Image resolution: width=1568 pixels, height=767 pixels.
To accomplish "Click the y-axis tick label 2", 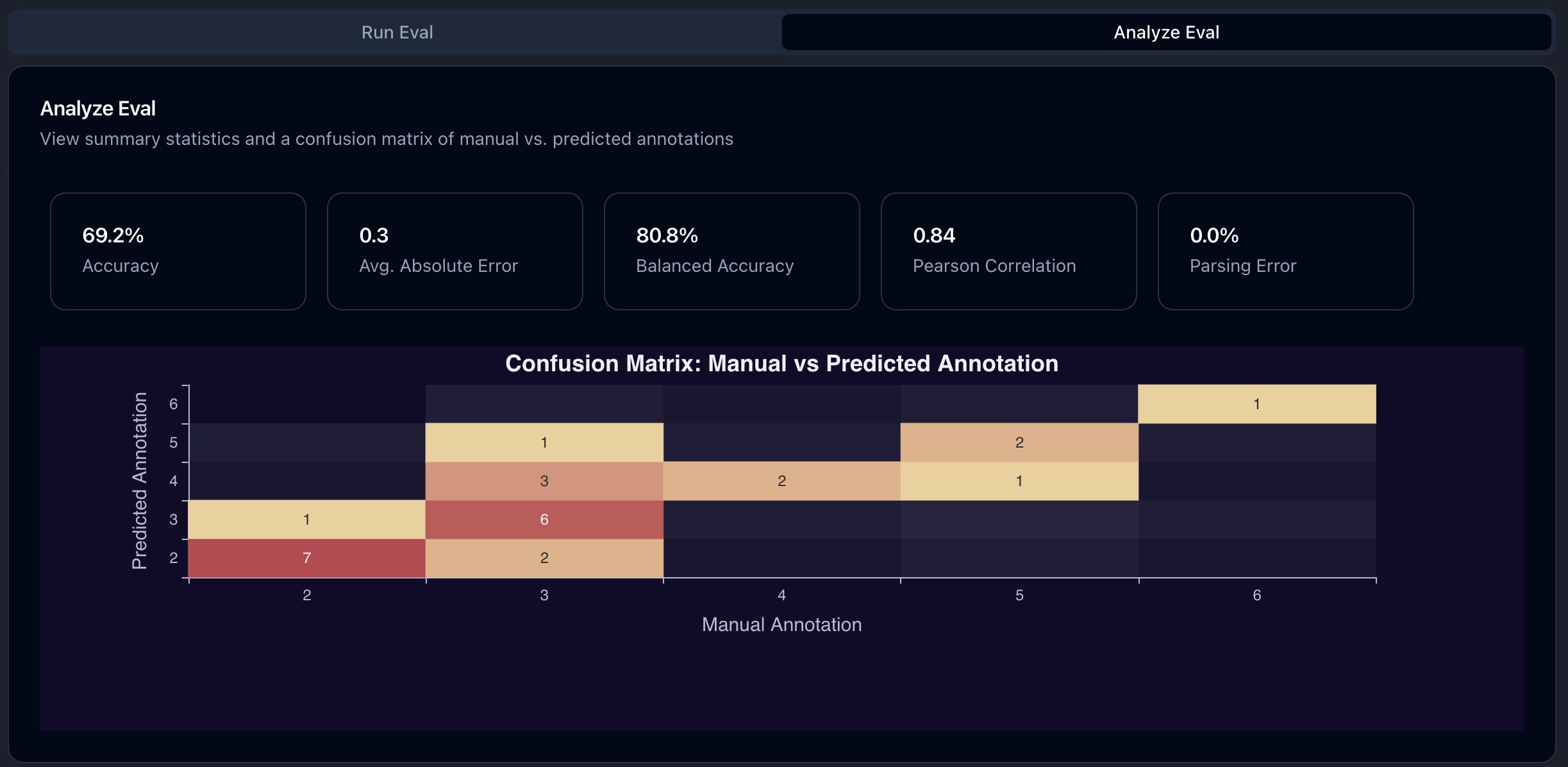I will 174,558.
